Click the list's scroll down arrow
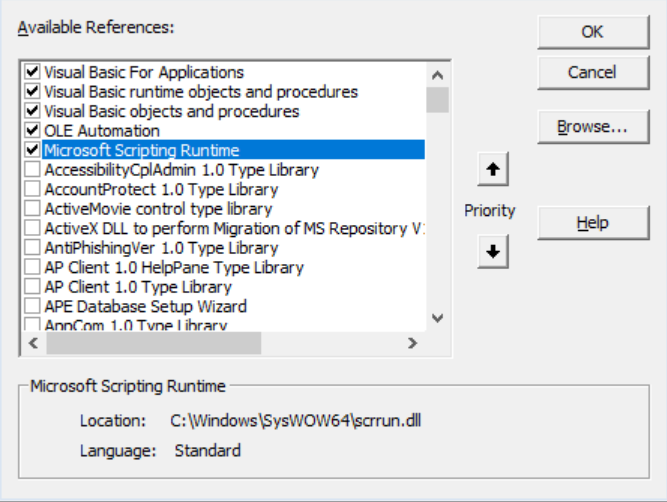 437,318
